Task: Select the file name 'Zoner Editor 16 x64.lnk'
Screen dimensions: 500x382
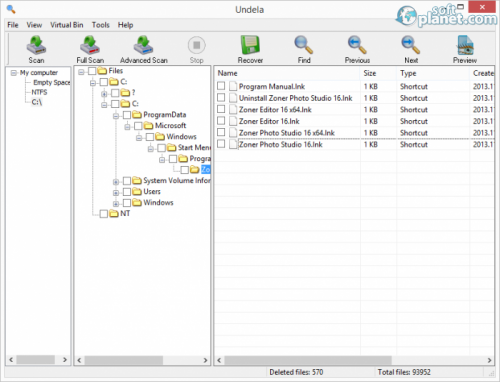Action: point(275,110)
